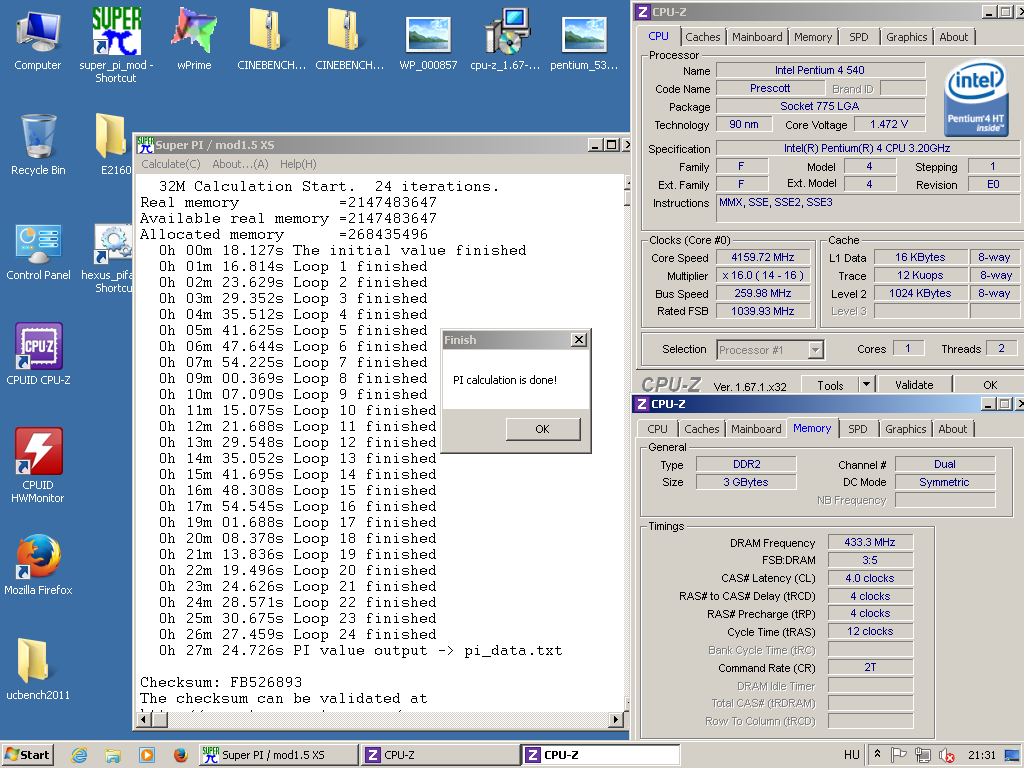Viewport: 1024px width, 768px height.
Task: Select the pentium_53 image file icon
Action: [x=584, y=39]
